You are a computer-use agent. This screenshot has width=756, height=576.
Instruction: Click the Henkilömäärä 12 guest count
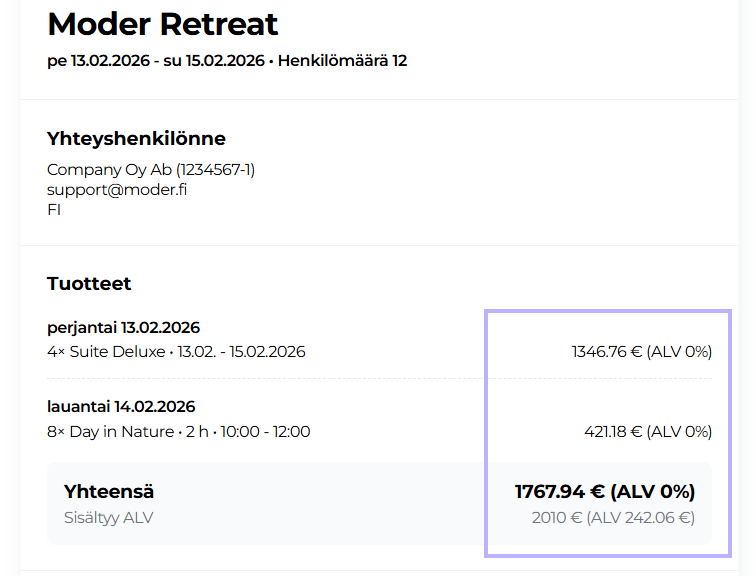coord(342,61)
